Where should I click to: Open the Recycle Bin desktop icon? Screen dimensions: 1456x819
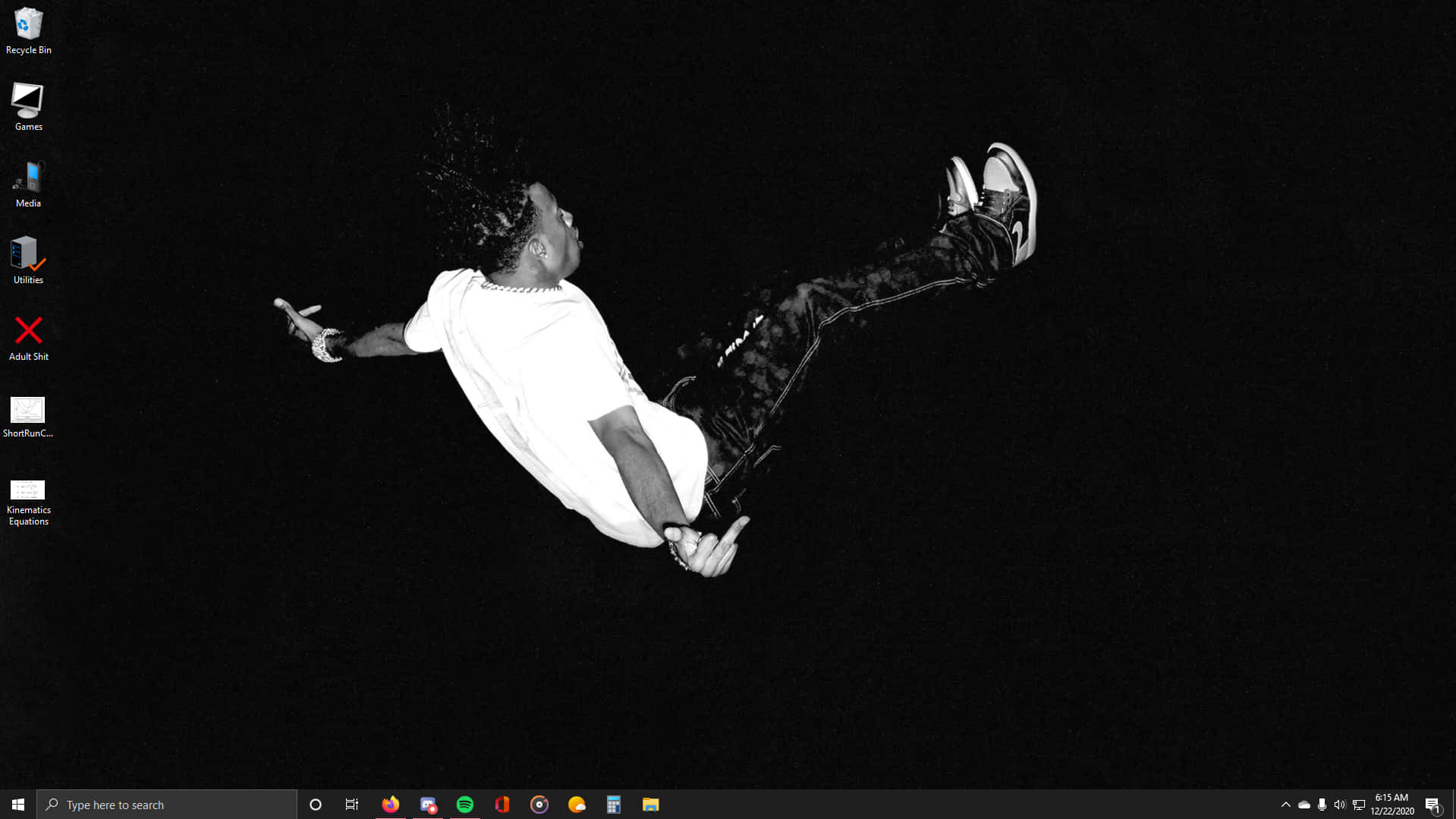tap(28, 30)
